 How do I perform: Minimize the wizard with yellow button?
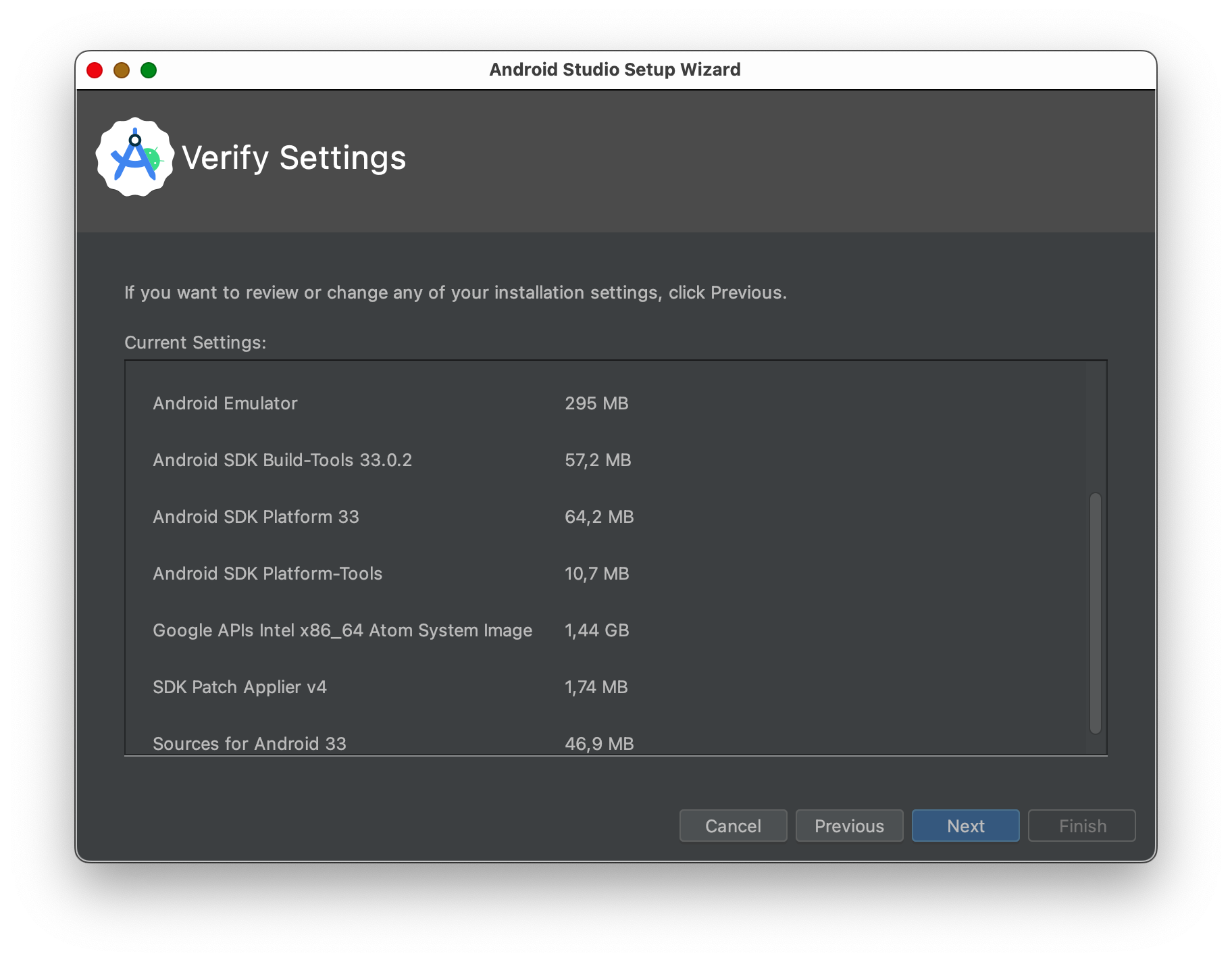point(122,70)
